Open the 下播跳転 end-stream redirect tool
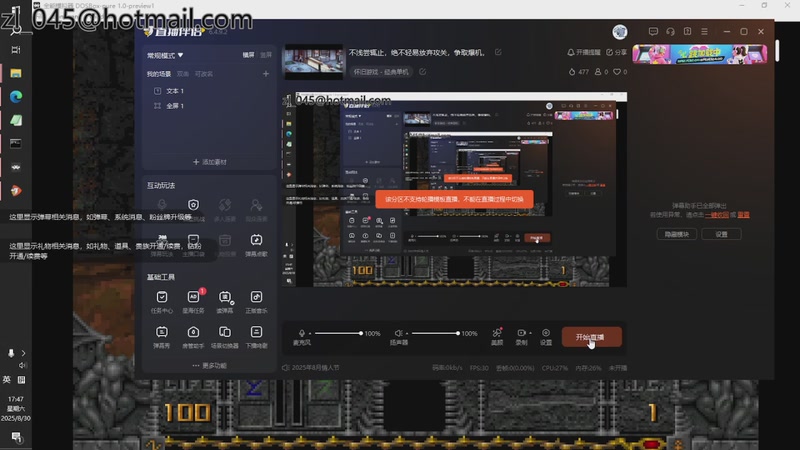Viewport: 800px width, 450px height. pyautogui.click(x=256, y=337)
